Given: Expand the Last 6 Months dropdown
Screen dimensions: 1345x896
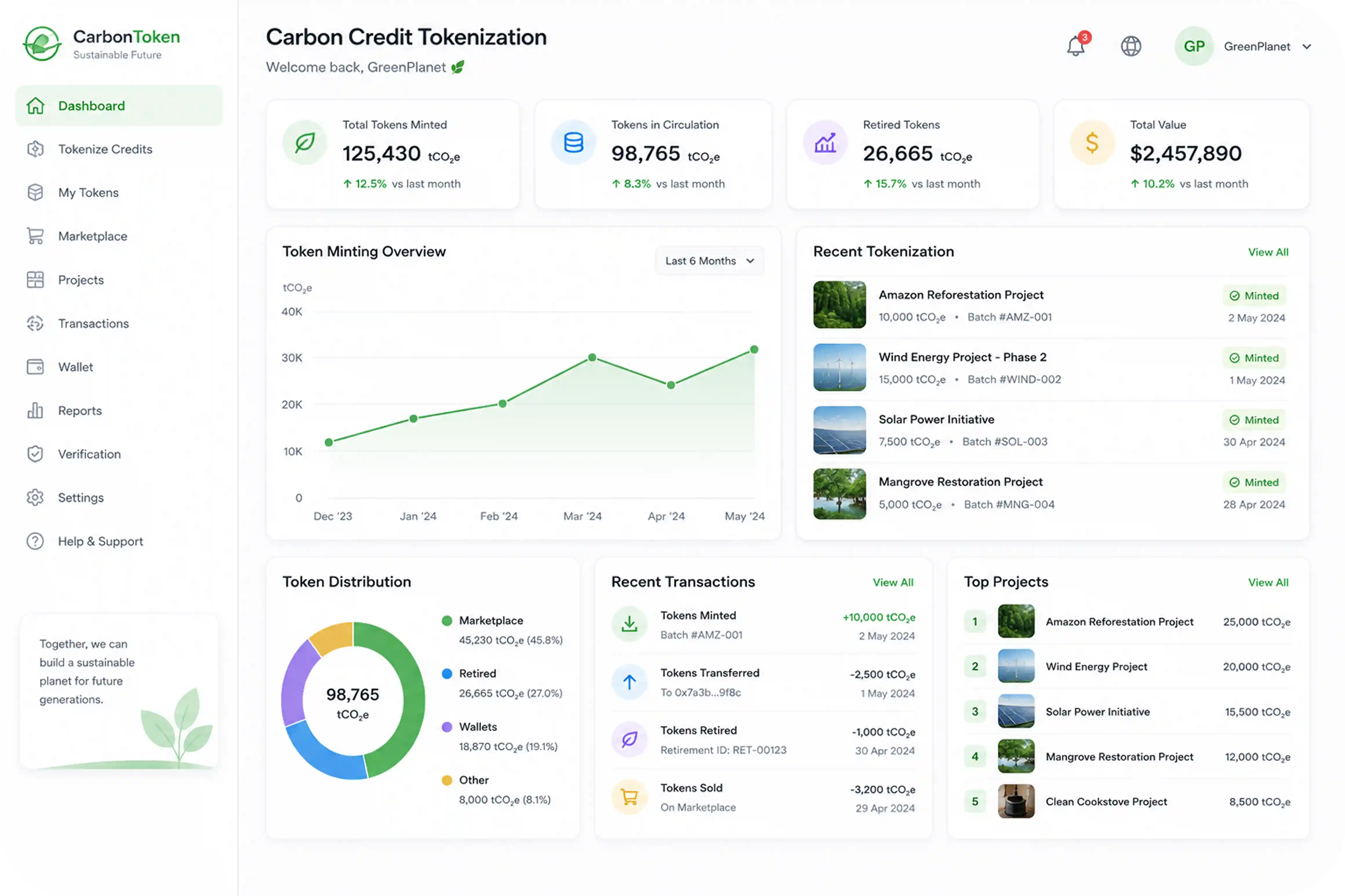Looking at the screenshot, I should [709, 261].
